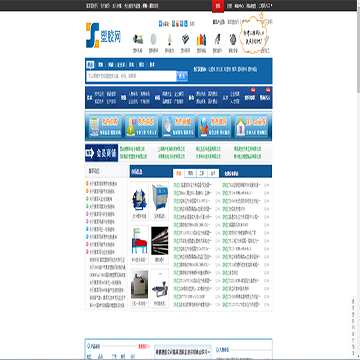
Task: Click the page's vertical scrollbar
Action: click(358, 180)
